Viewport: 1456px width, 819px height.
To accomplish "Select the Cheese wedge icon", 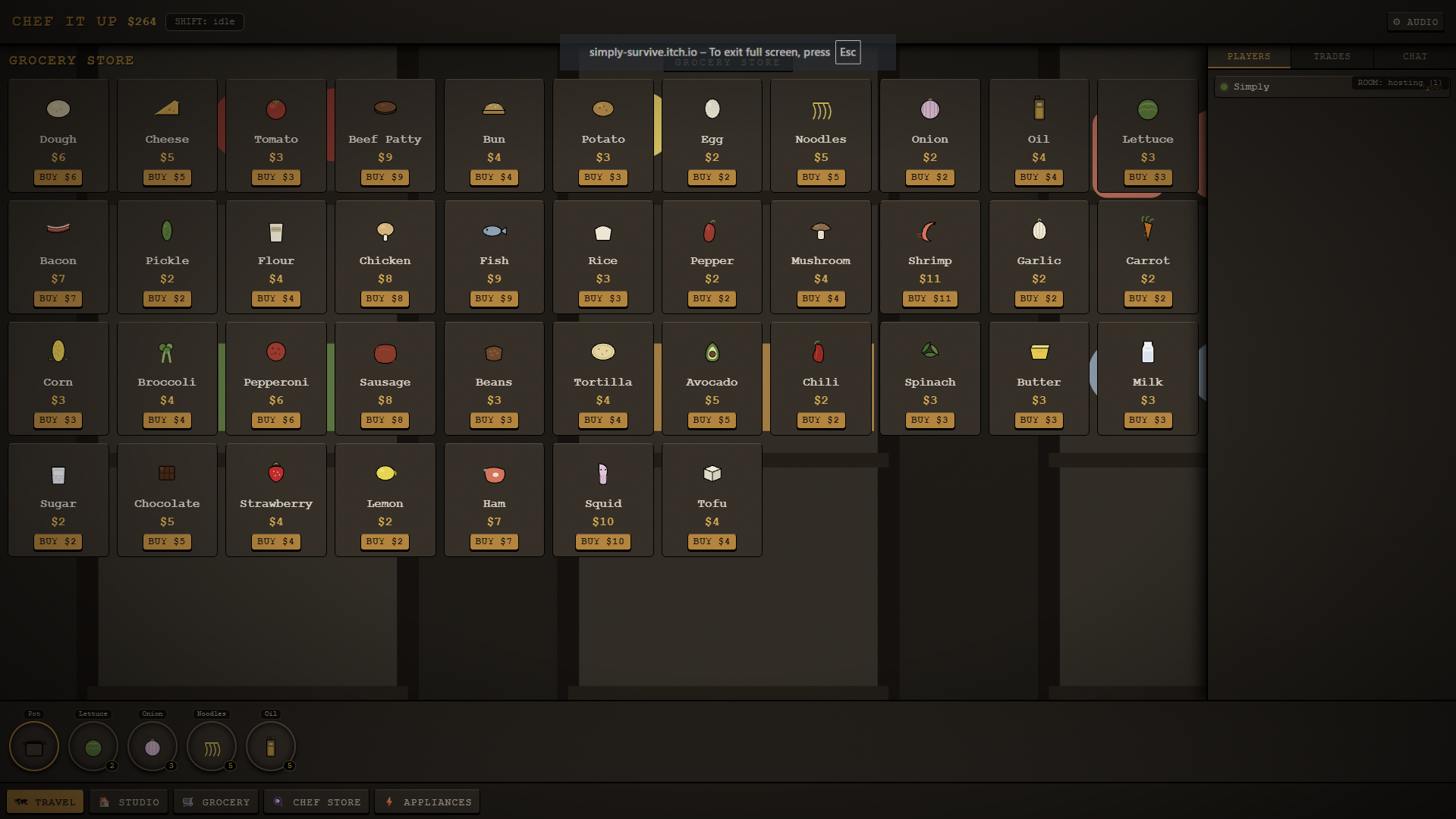I will (167, 109).
